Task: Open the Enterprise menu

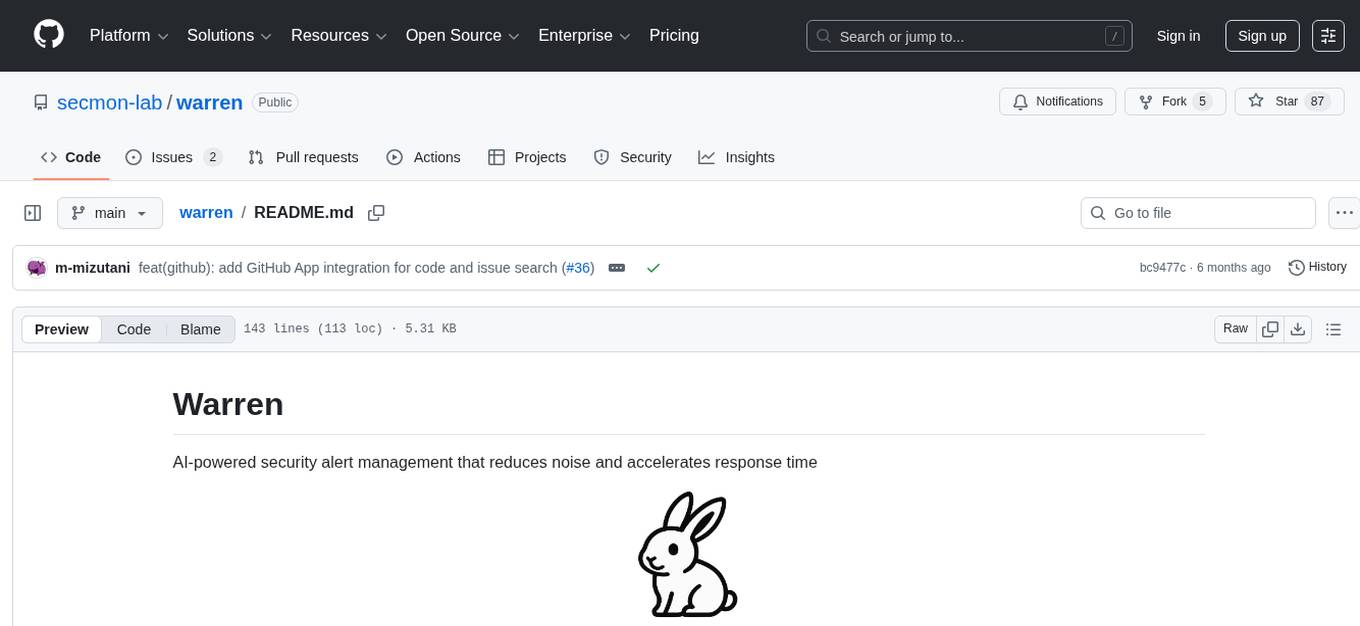Action: click(x=584, y=35)
